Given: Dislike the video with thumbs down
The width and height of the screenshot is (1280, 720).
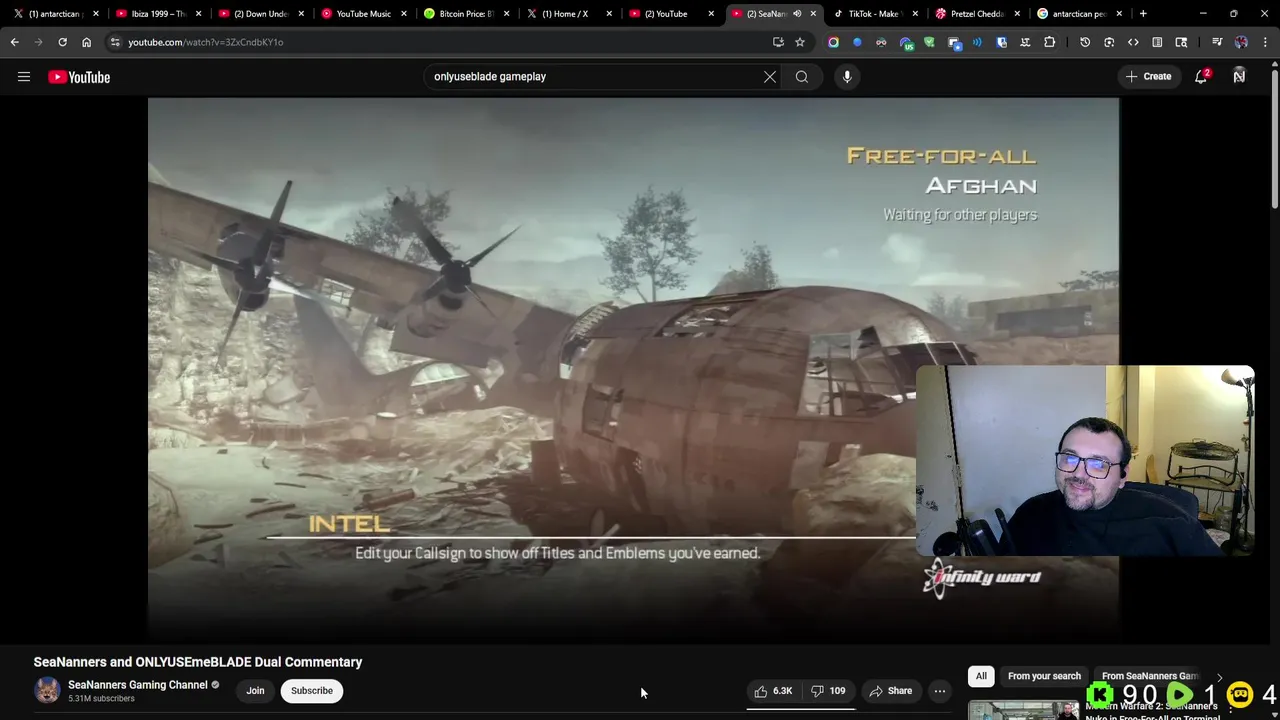Looking at the screenshot, I should (x=828, y=691).
